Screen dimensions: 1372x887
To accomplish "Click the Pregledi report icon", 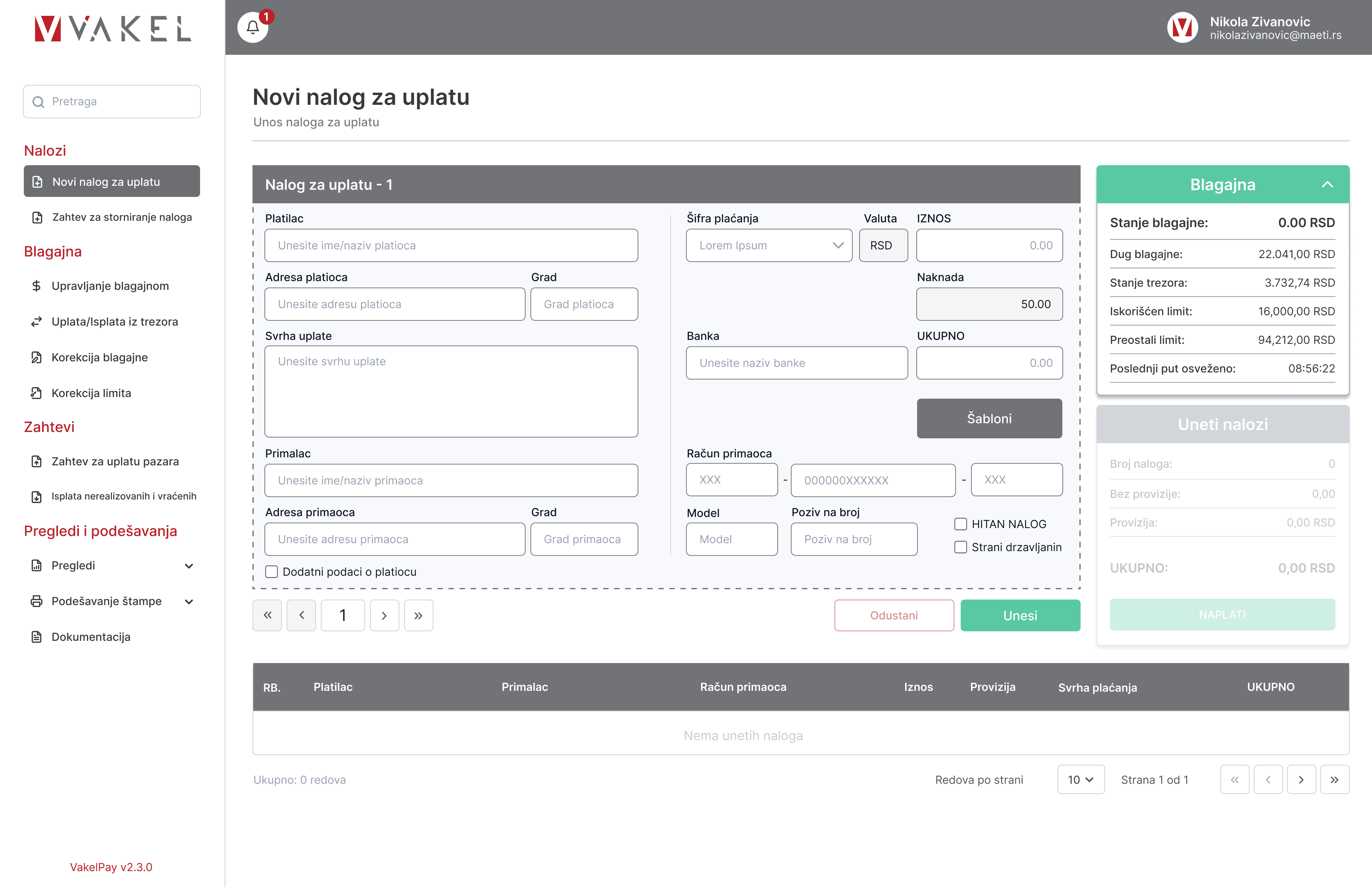I will 36,566.
